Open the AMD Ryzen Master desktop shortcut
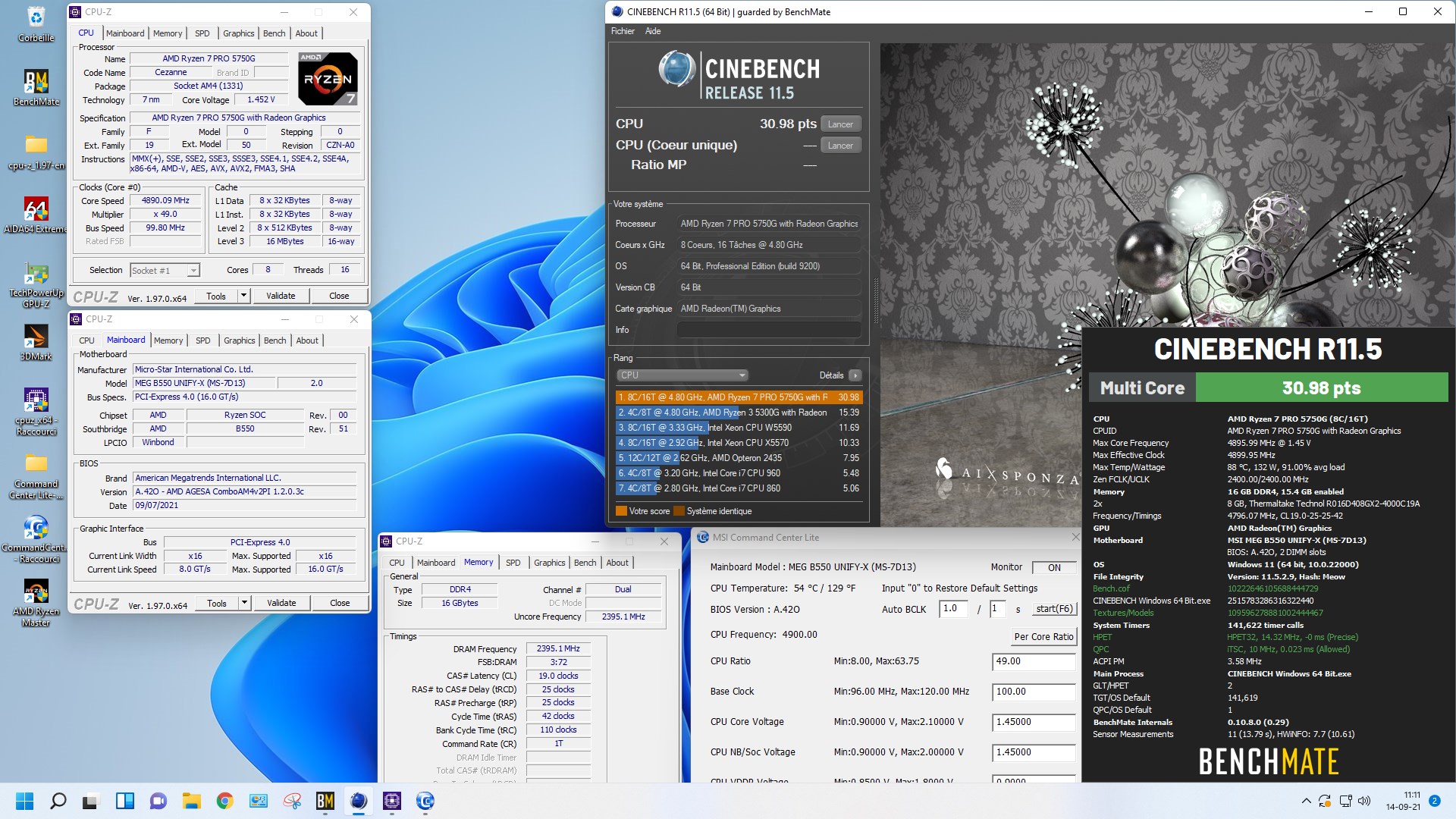The height and width of the screenshot is (819, 1456). click(x=36, y=604)
